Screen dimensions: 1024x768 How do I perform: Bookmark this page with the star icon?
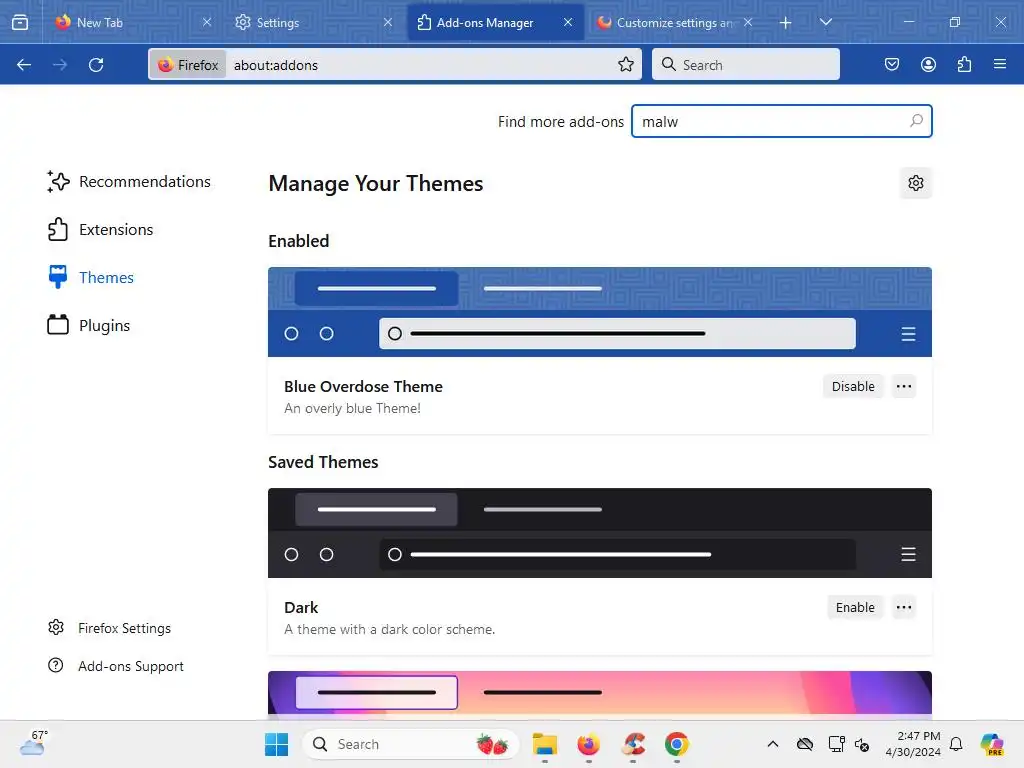click(x=626, y=64)
